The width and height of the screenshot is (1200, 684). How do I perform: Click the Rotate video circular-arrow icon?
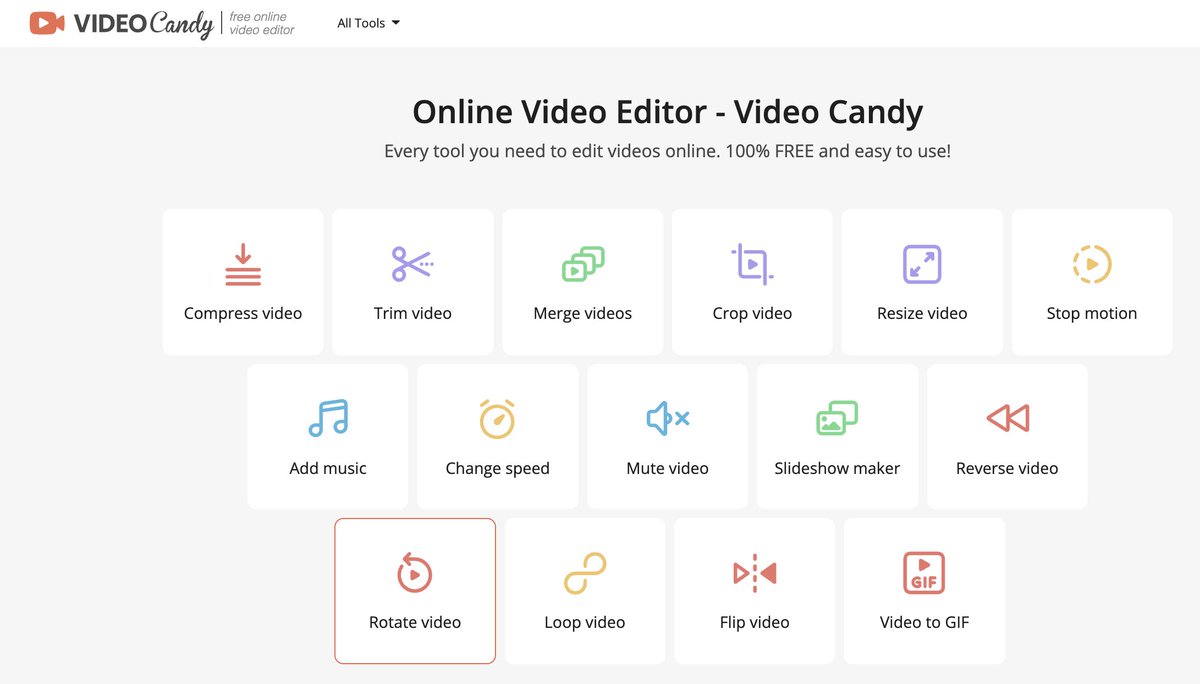pos(414,573)
